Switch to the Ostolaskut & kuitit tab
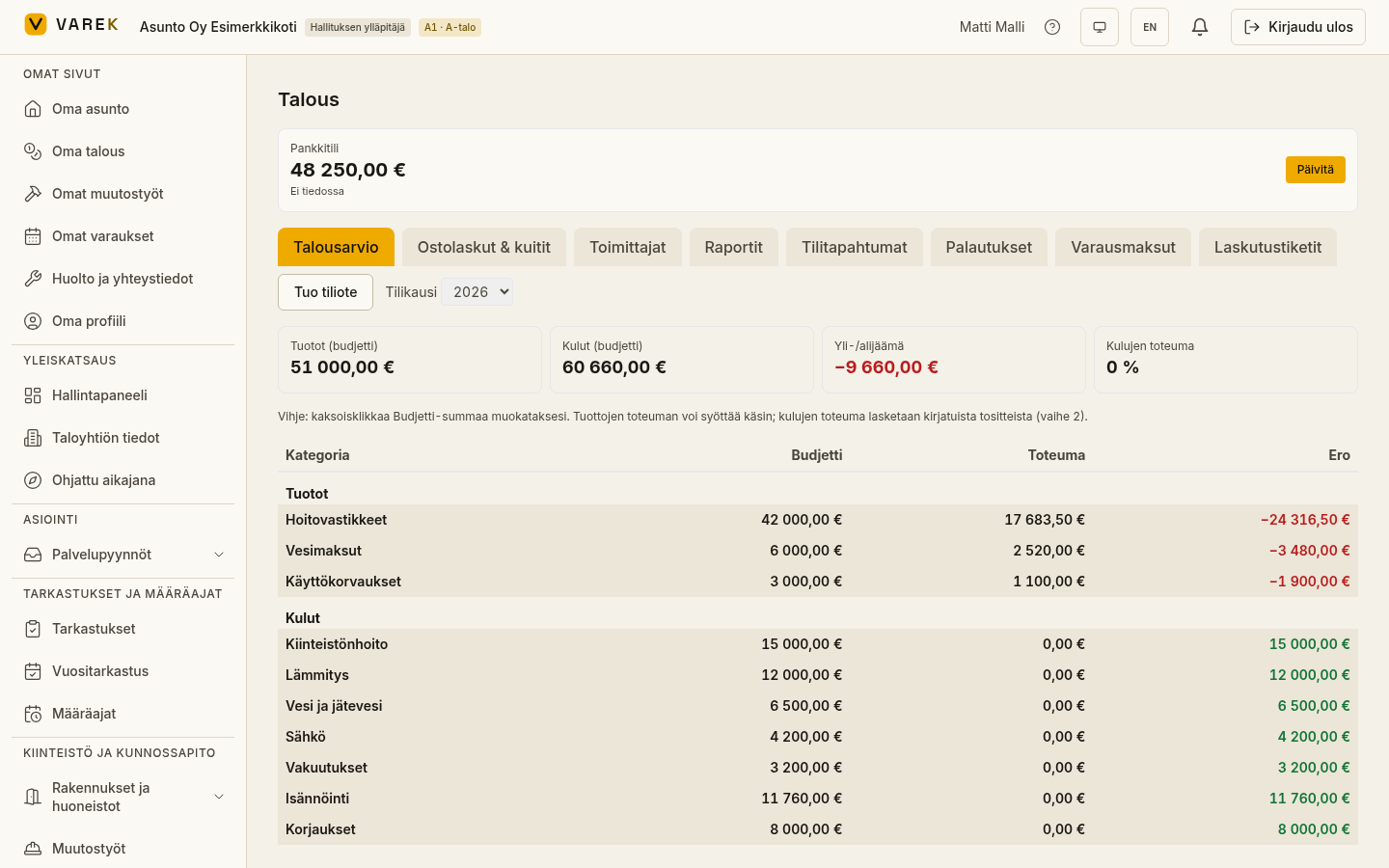The height and width of the screenshot is (868, 1389). [484, 247]
